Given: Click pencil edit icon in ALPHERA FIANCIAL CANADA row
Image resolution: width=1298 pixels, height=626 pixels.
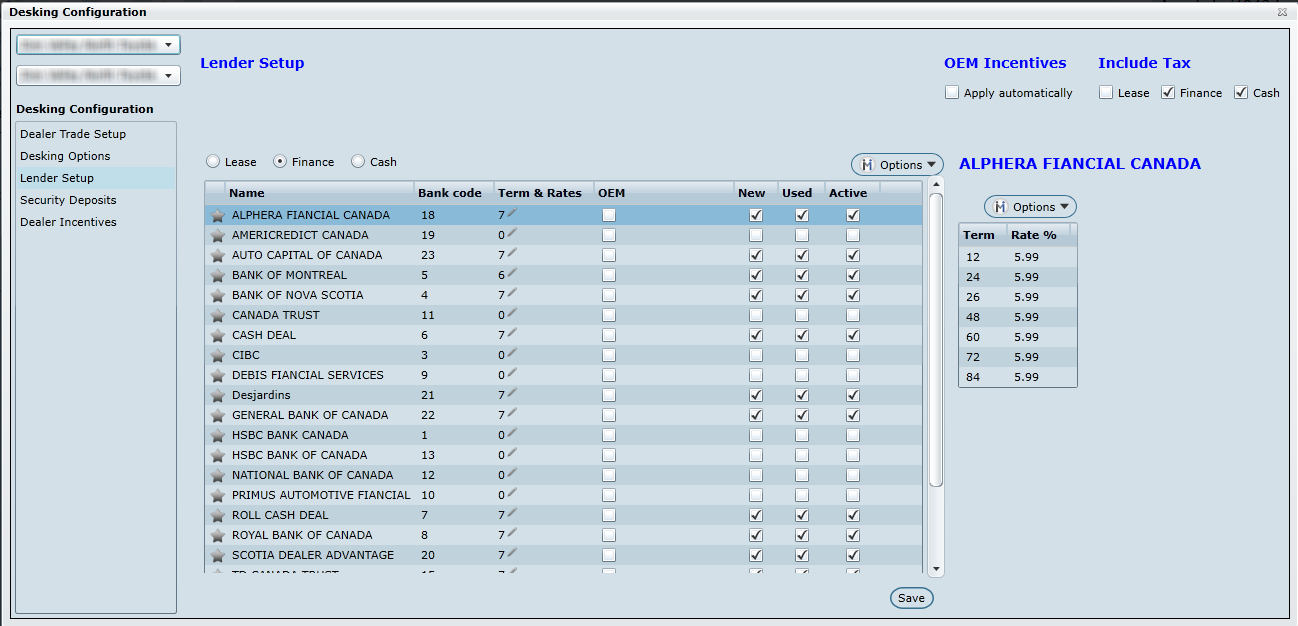Looking at the screenshot, I should coord(513,214).
